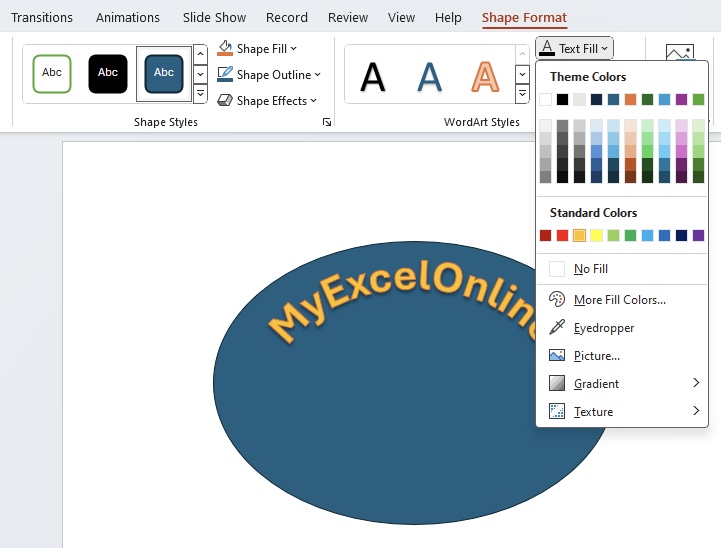Open the Gradient menu entry
This screenshot has height=548, width=721.
622,383
